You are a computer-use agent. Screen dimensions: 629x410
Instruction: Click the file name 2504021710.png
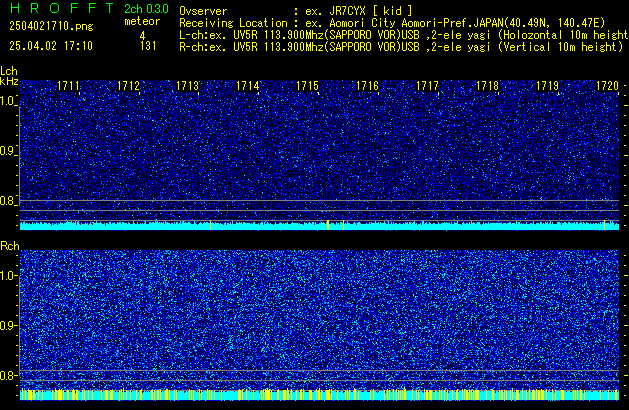pos(51,26)
